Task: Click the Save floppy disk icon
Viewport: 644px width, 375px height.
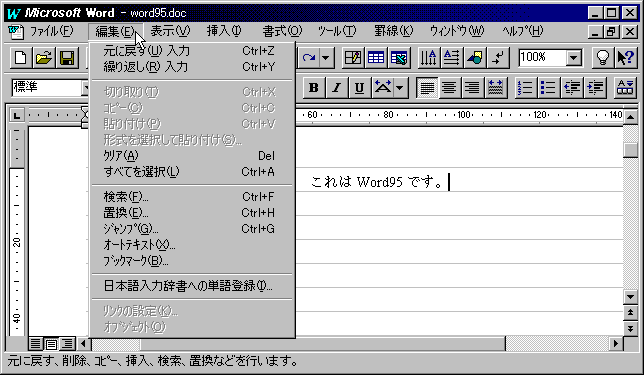Action: coord(67,58)
